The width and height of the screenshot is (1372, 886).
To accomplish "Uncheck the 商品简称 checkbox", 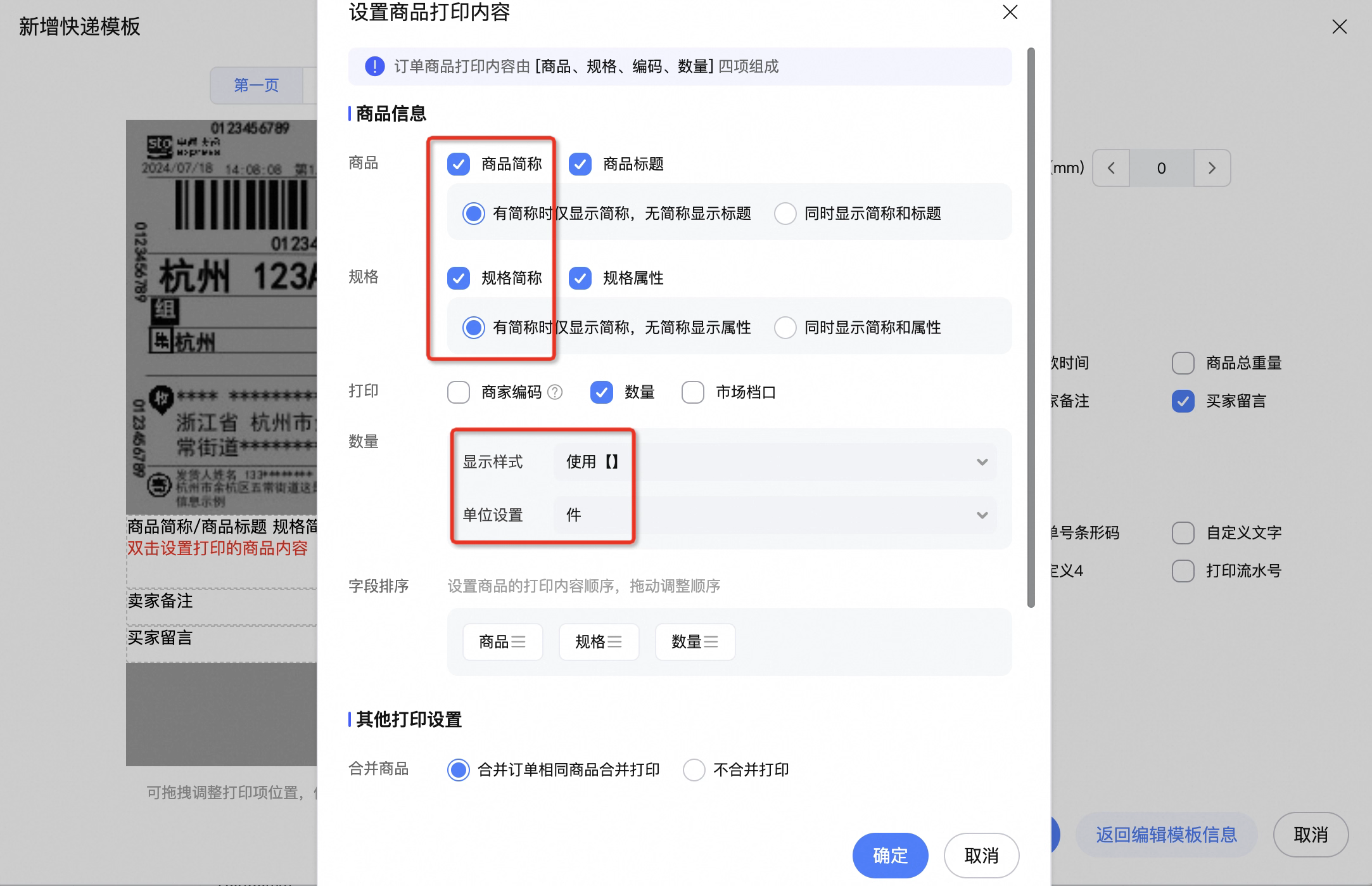I will coord(459,164).
